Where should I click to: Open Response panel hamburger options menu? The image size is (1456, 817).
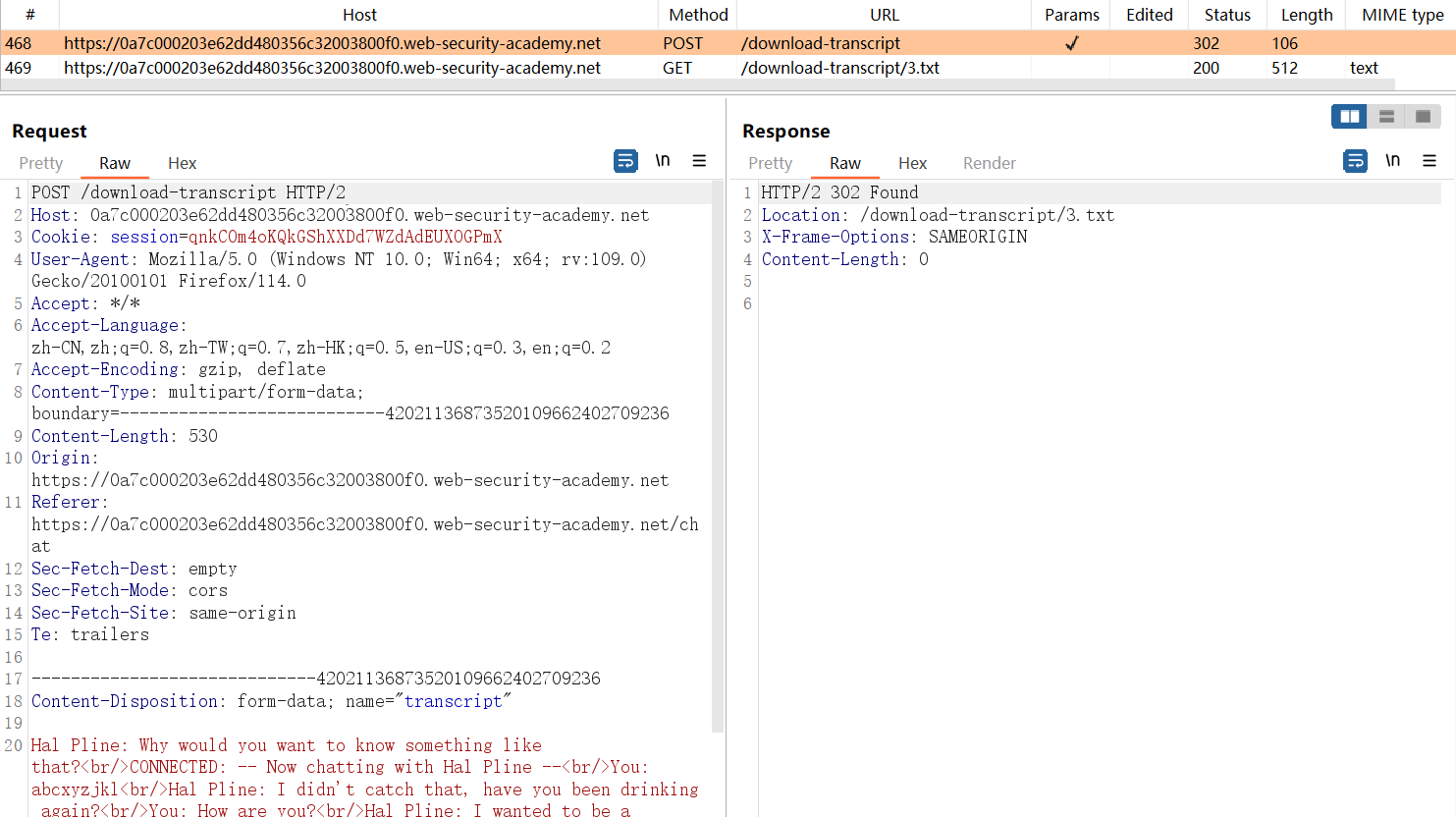(1429, 161)
